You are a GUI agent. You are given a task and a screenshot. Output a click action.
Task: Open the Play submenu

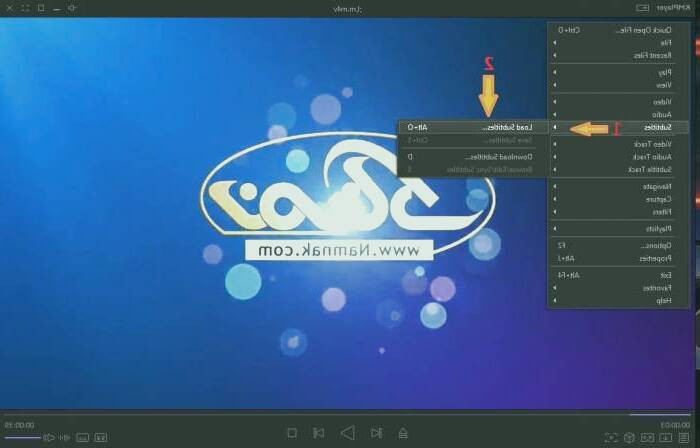pos(618,72)
